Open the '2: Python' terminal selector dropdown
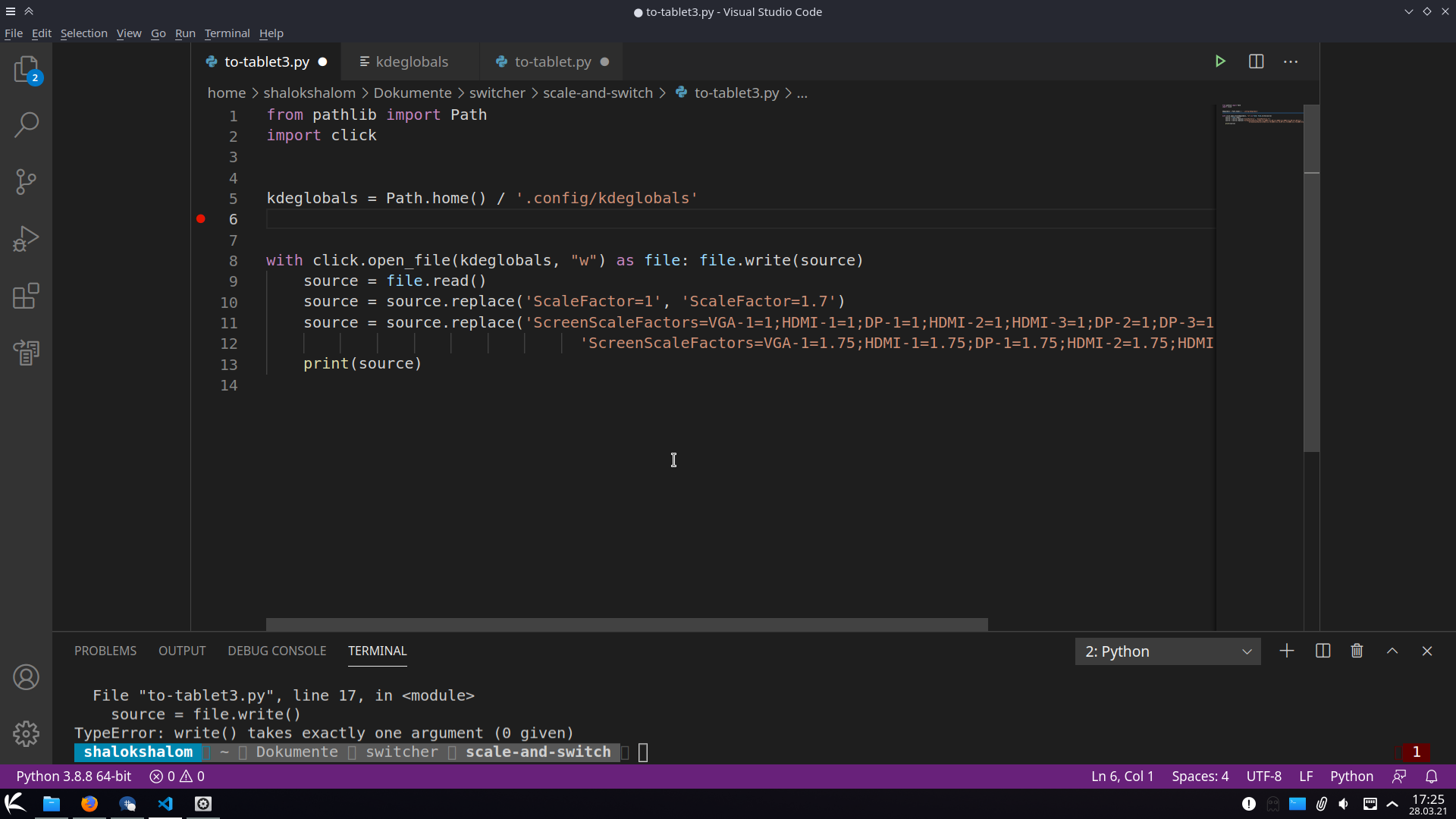 1168,651
